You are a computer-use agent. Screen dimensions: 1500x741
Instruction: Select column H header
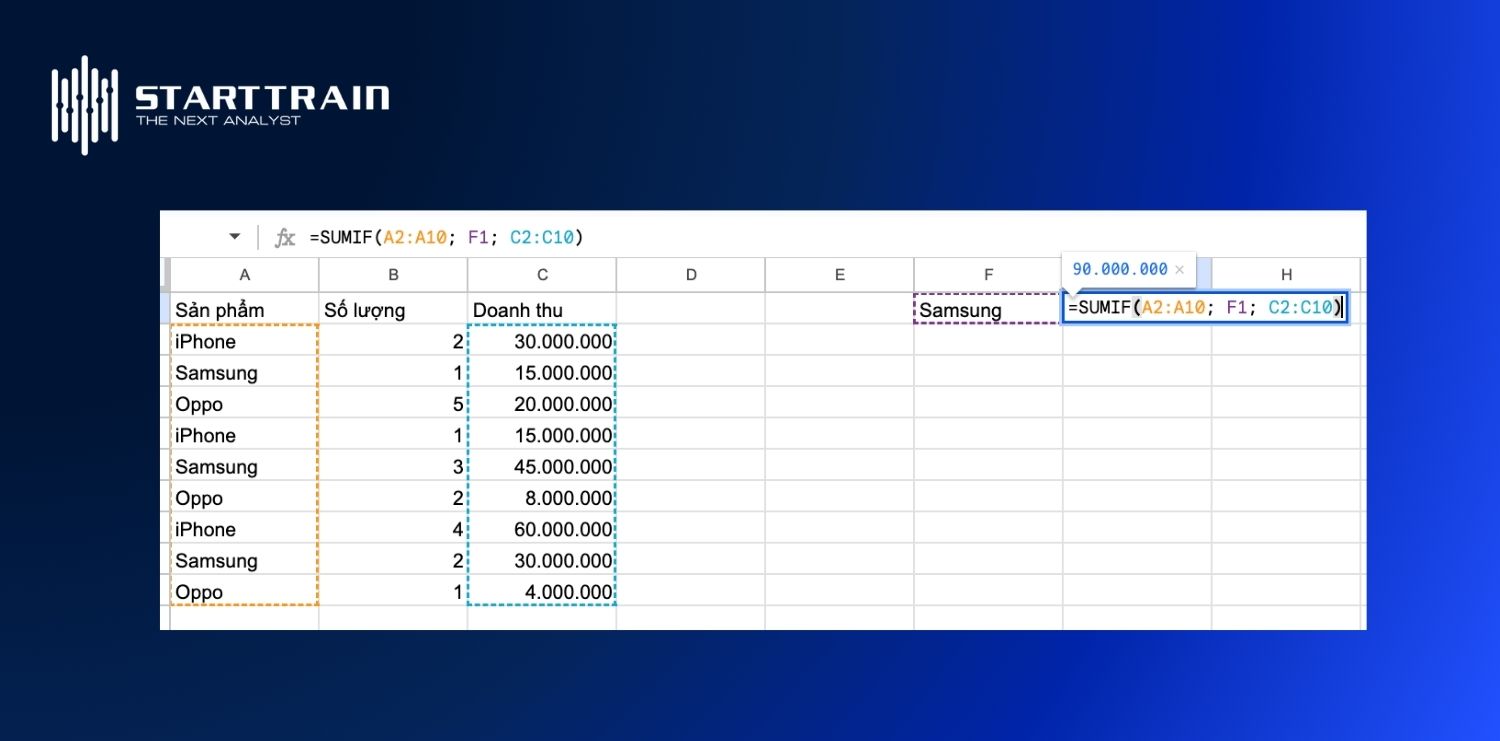[1286, 274]
